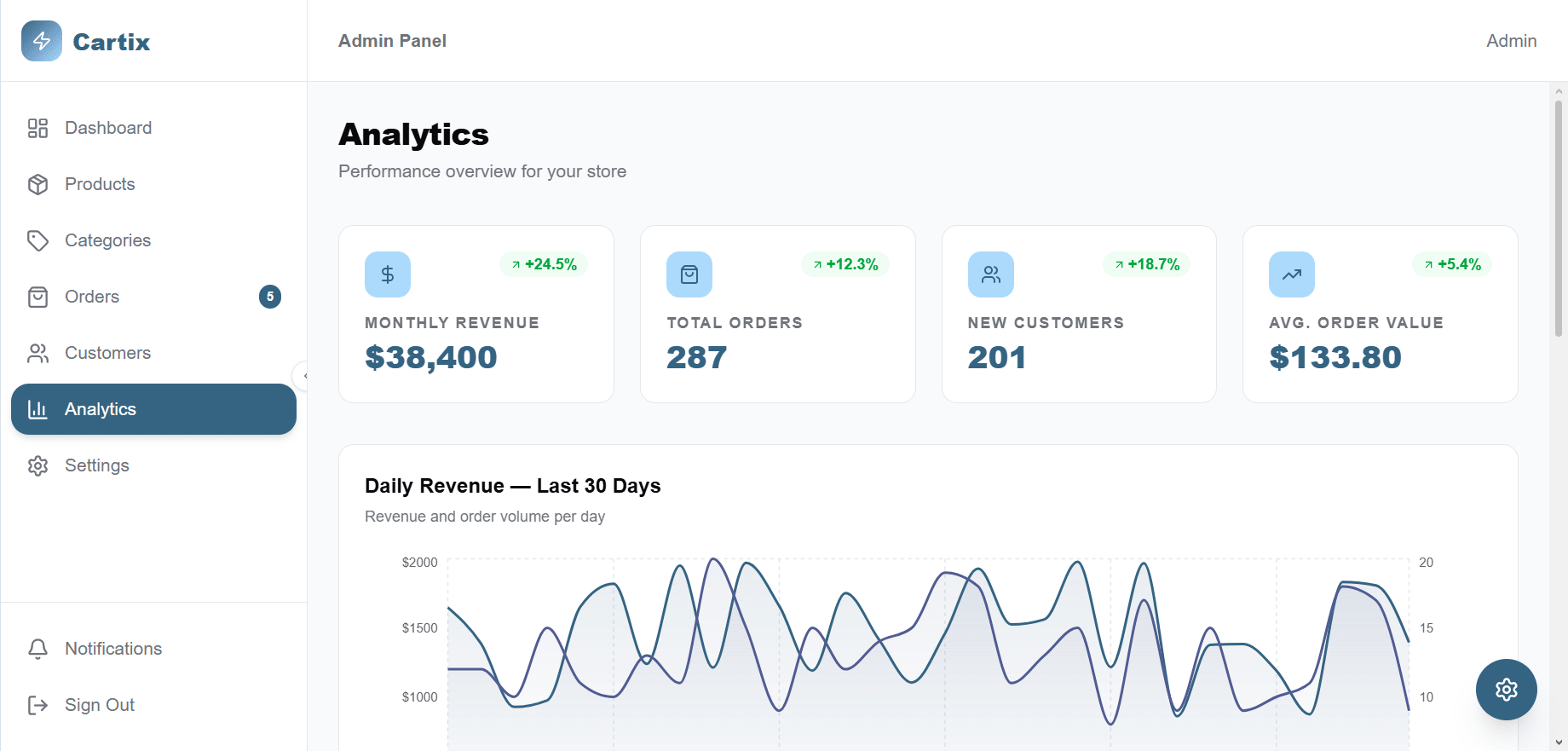Click the bag icon on Total Orders card
This screenshot has width=1568, height=751.
[689, 274]
